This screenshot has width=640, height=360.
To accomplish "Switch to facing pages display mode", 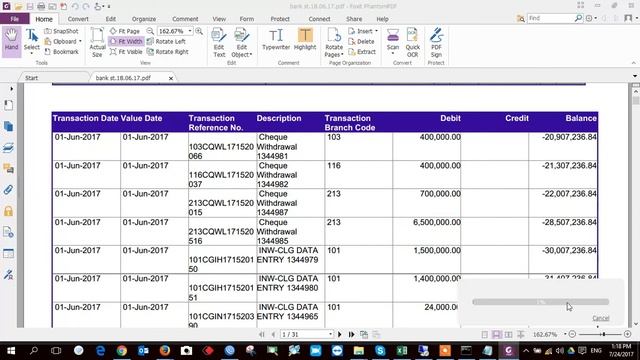I will [x=508, y=334].
